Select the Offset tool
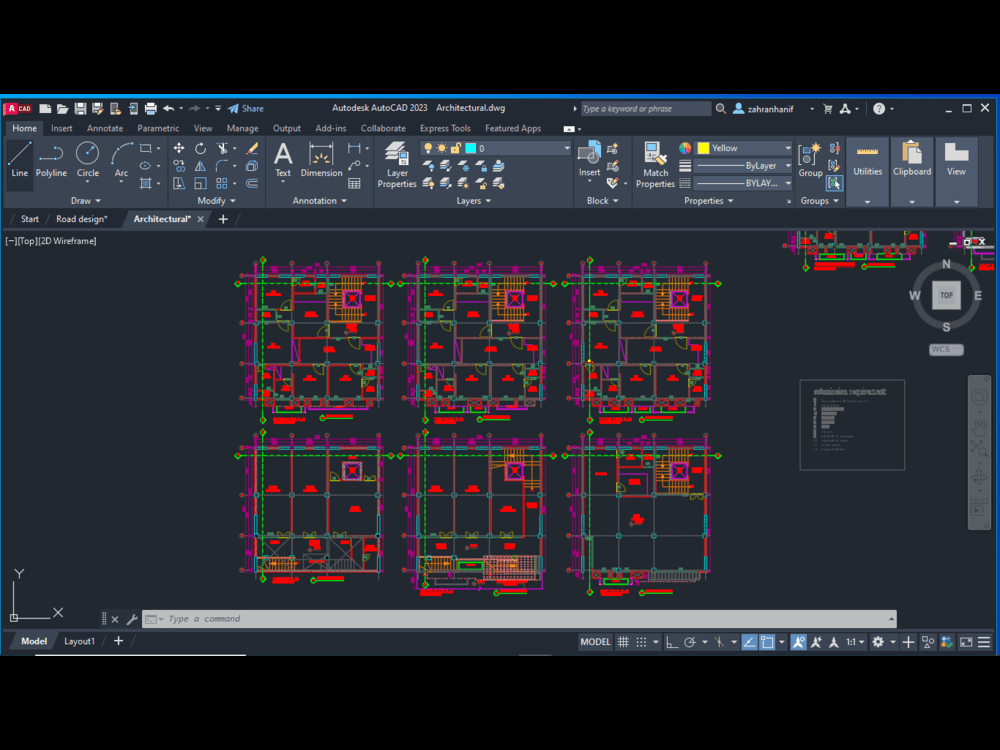Screen dimensions: 1000x750 coord(252,184)
